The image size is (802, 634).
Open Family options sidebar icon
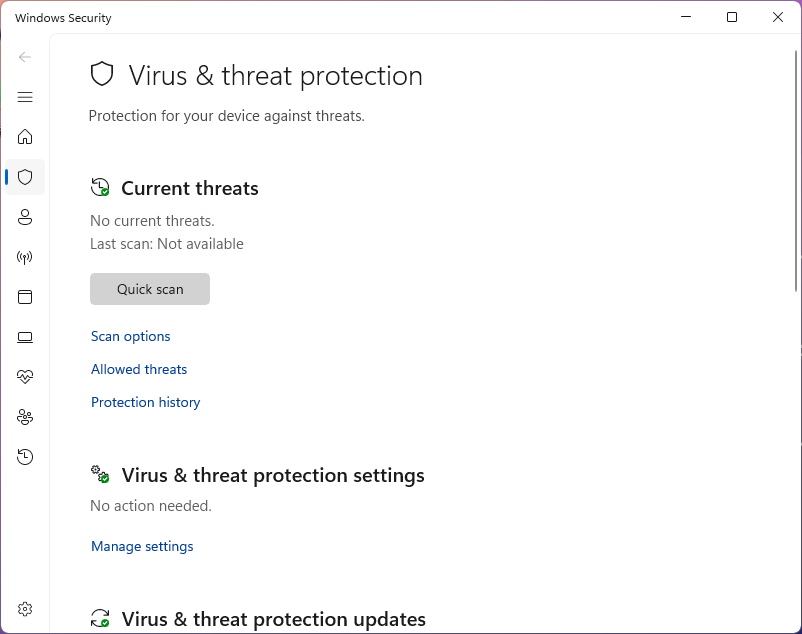[x=25, y=417]
